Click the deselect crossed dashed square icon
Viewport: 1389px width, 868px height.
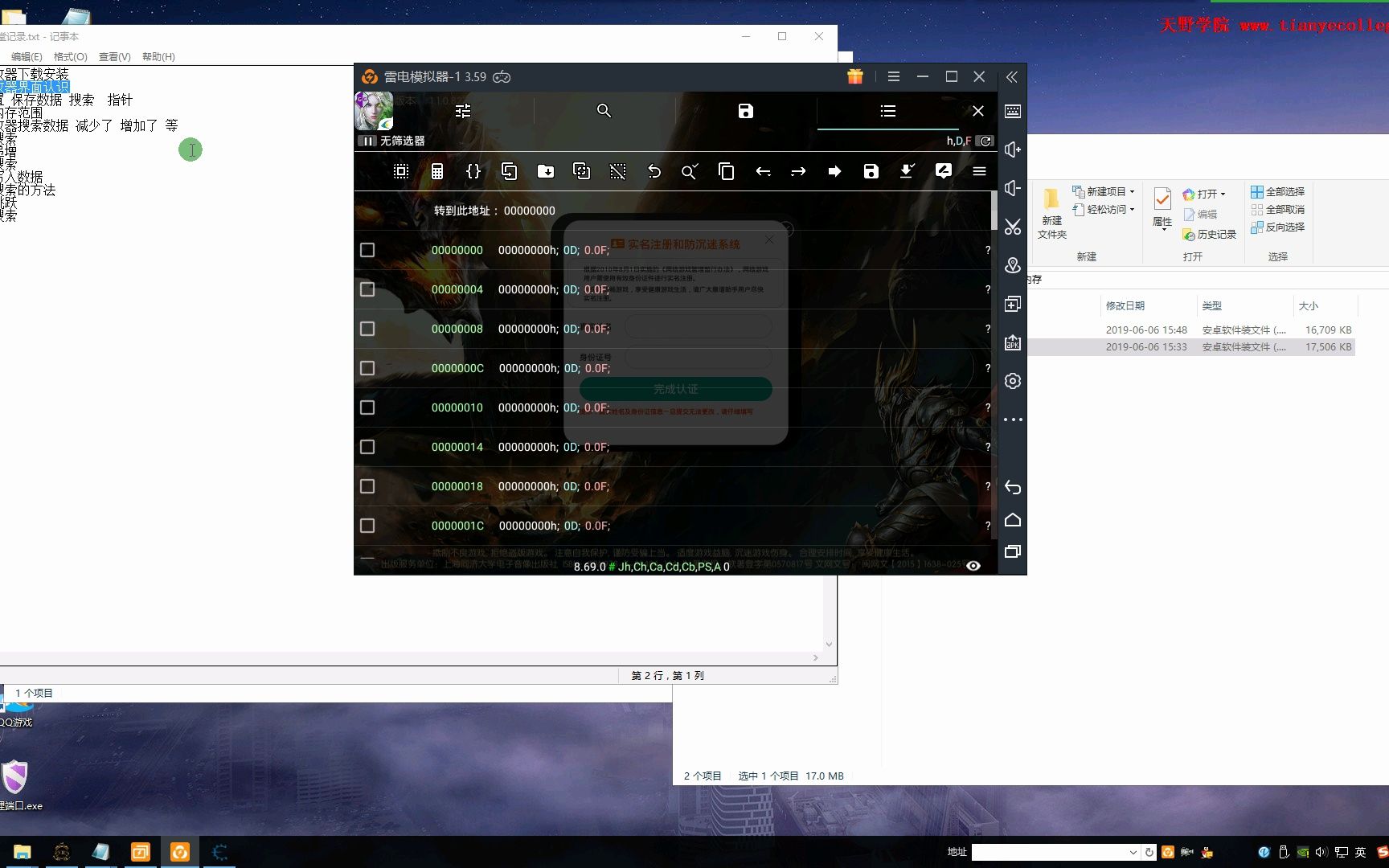[617, 171]
